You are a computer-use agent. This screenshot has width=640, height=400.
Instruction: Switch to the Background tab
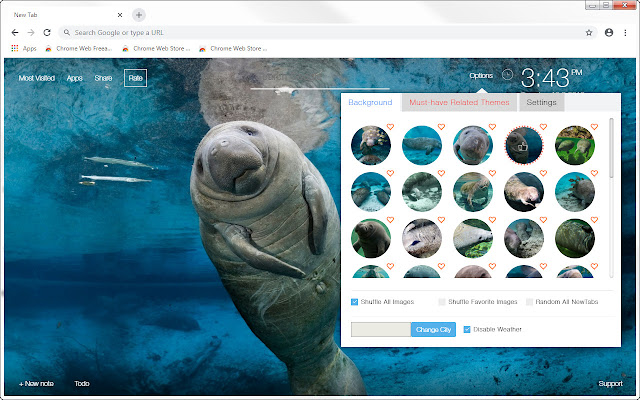[370, 102]
